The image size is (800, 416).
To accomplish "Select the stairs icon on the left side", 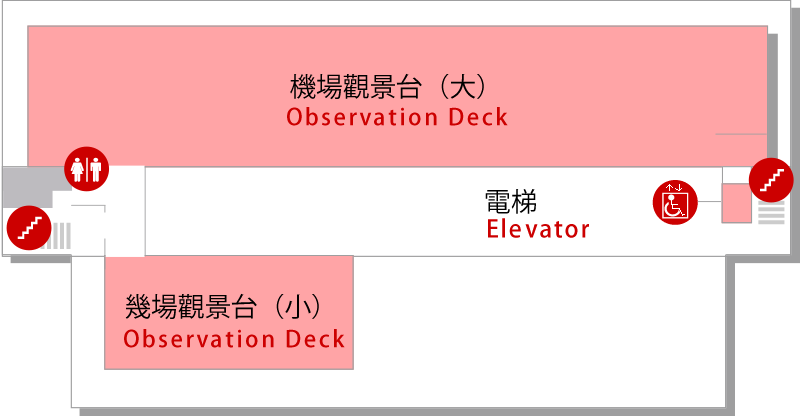I will point(29,228).
